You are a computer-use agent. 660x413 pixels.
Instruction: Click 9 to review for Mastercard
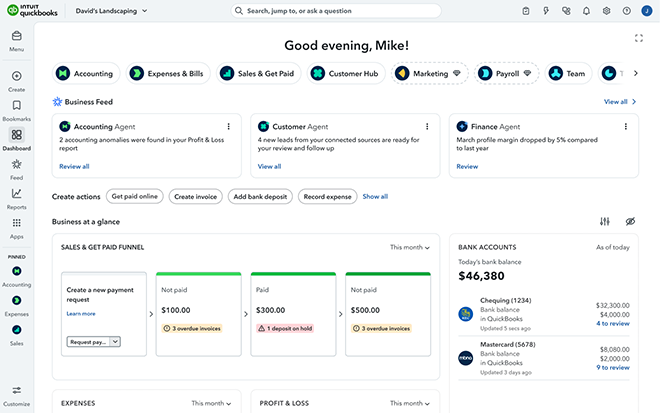tap(613, 368)
